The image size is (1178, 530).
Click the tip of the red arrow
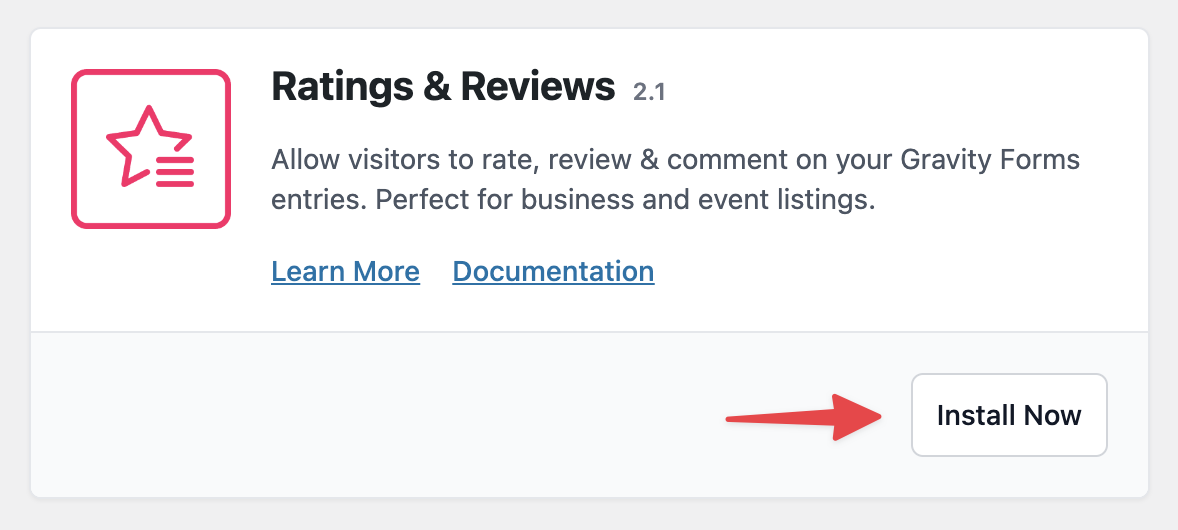[x=878, y=414]
